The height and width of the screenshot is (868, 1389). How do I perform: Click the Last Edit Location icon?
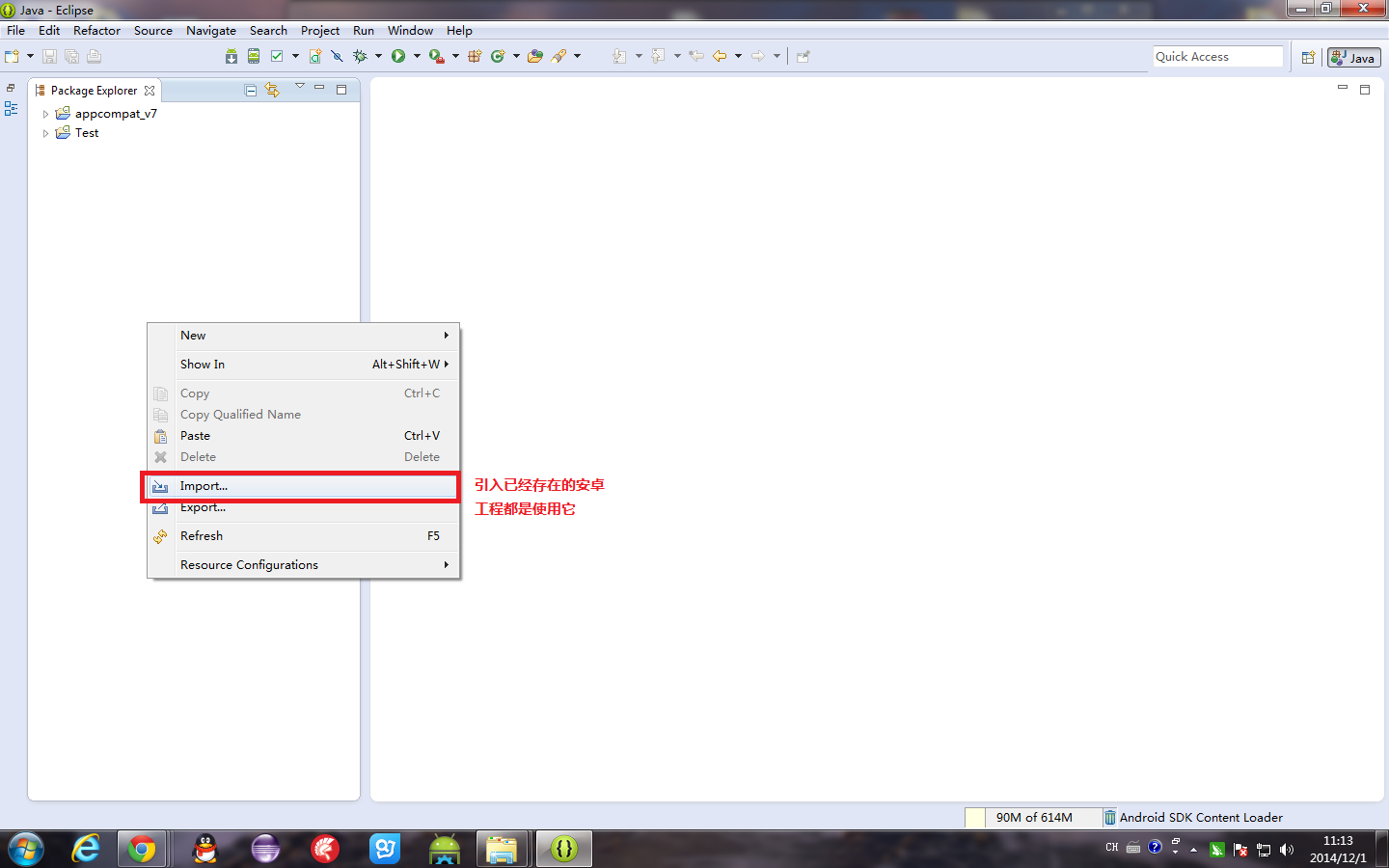click(x=696, y=56)
